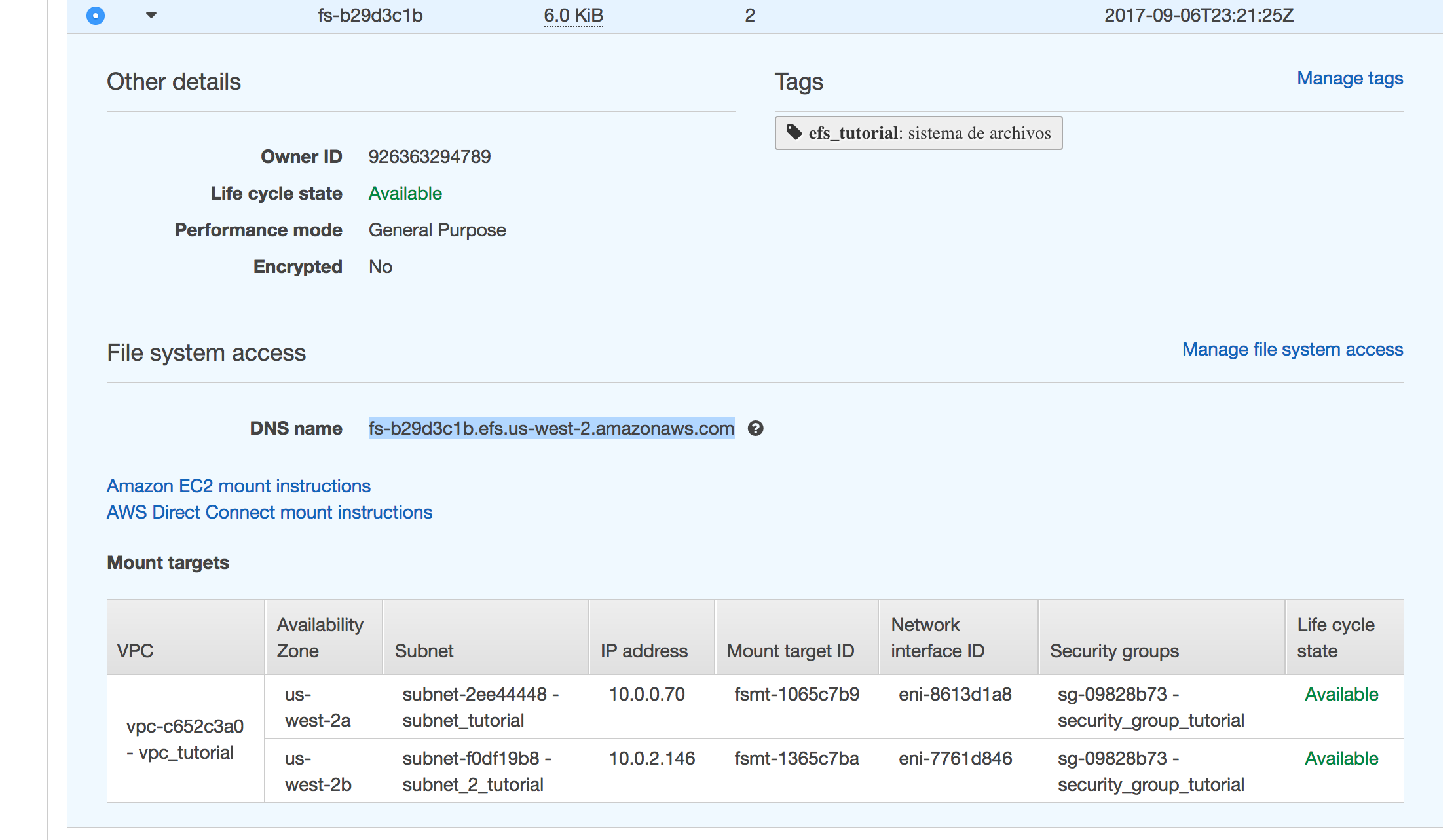The height and width of the screenshot is (840, 1456).
Task: Click the highlighted DNS name text
Action: (550, 428)
